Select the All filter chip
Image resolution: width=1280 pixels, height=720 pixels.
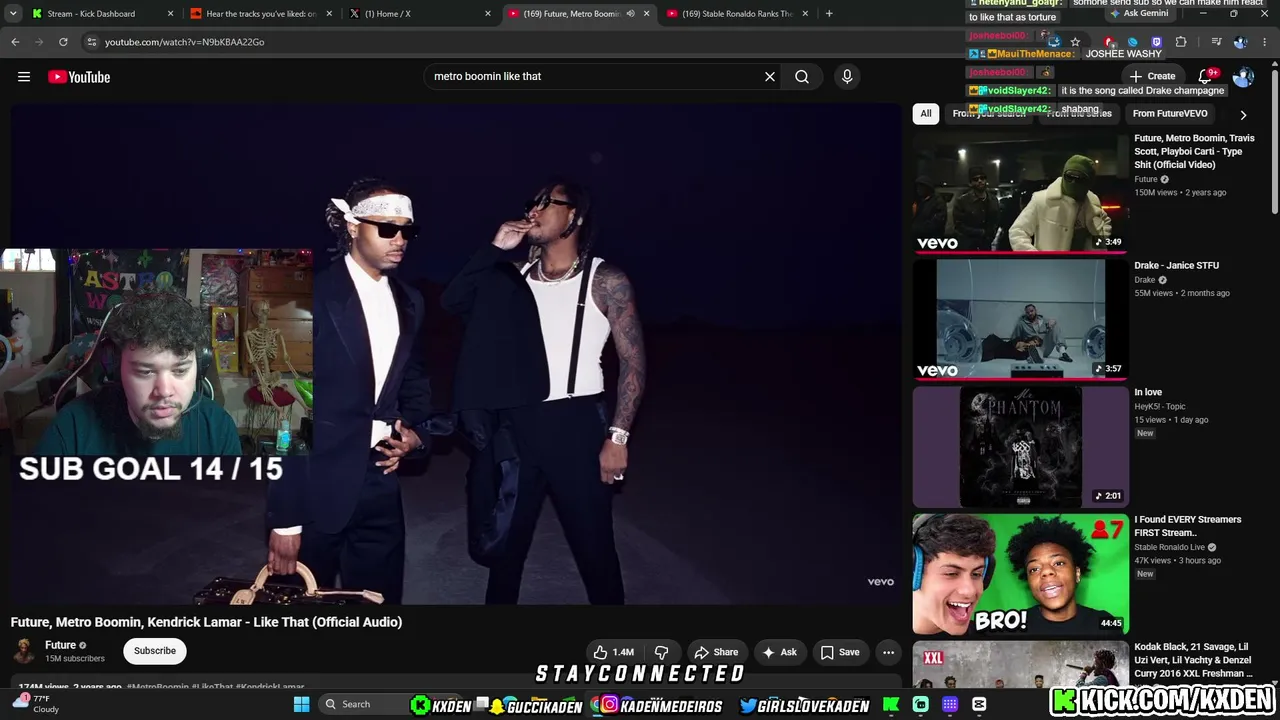pyautogui.click(x=926, y=114)
